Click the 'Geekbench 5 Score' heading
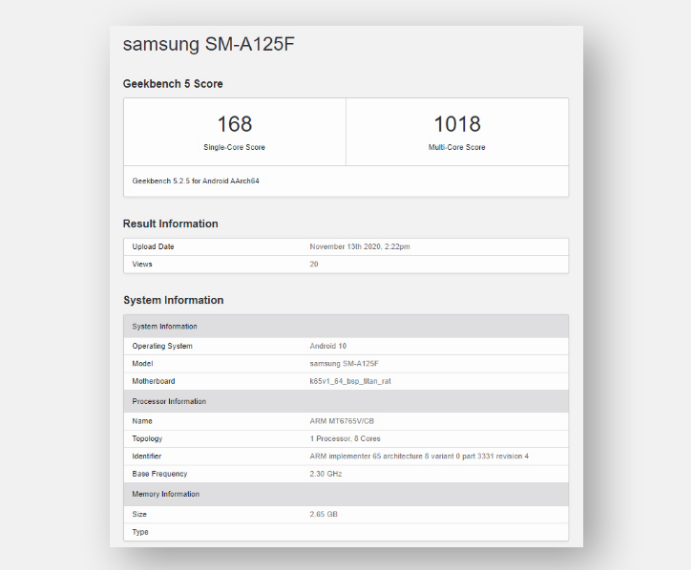The image size is (691, 570). point(173,84)
